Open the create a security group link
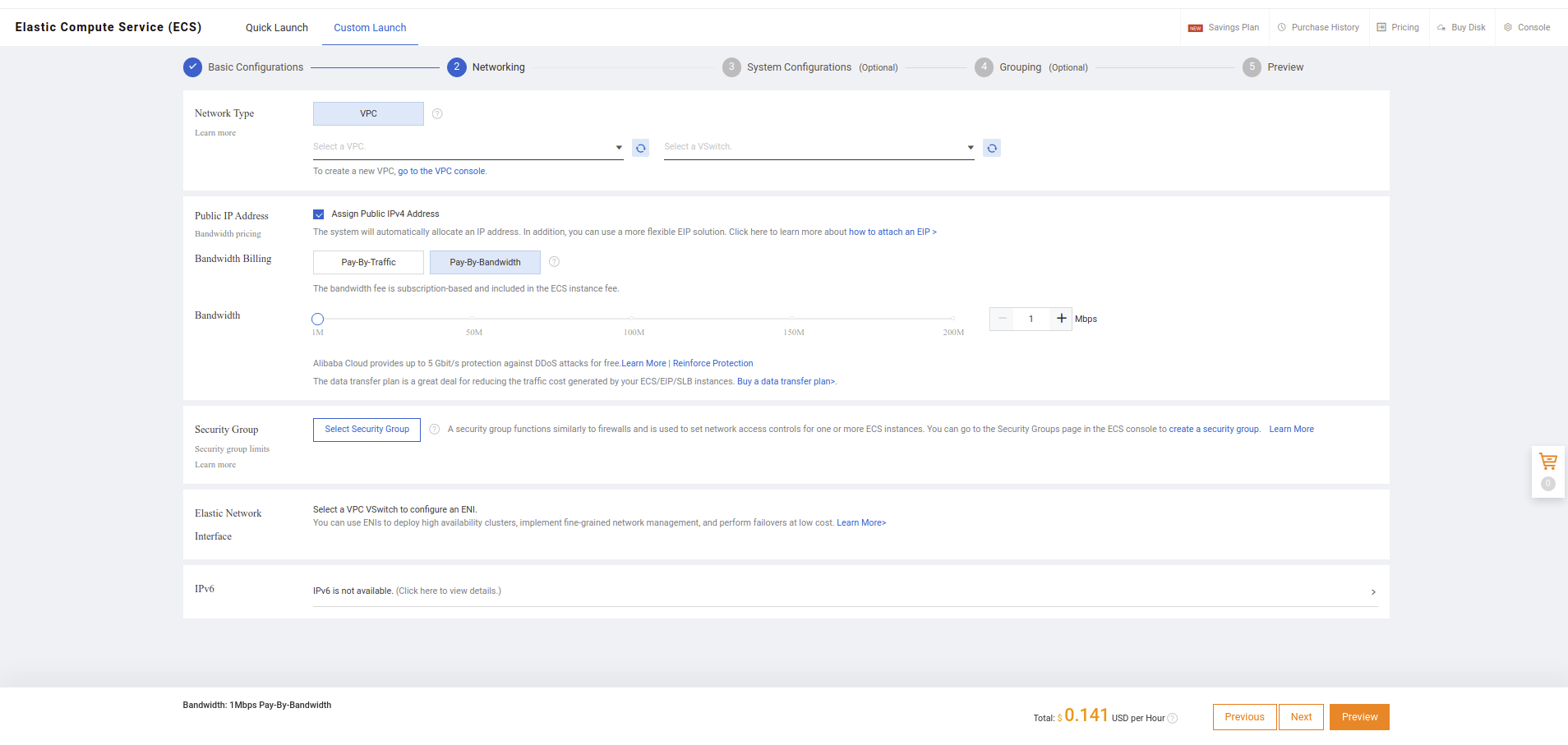 [1214, 430]
